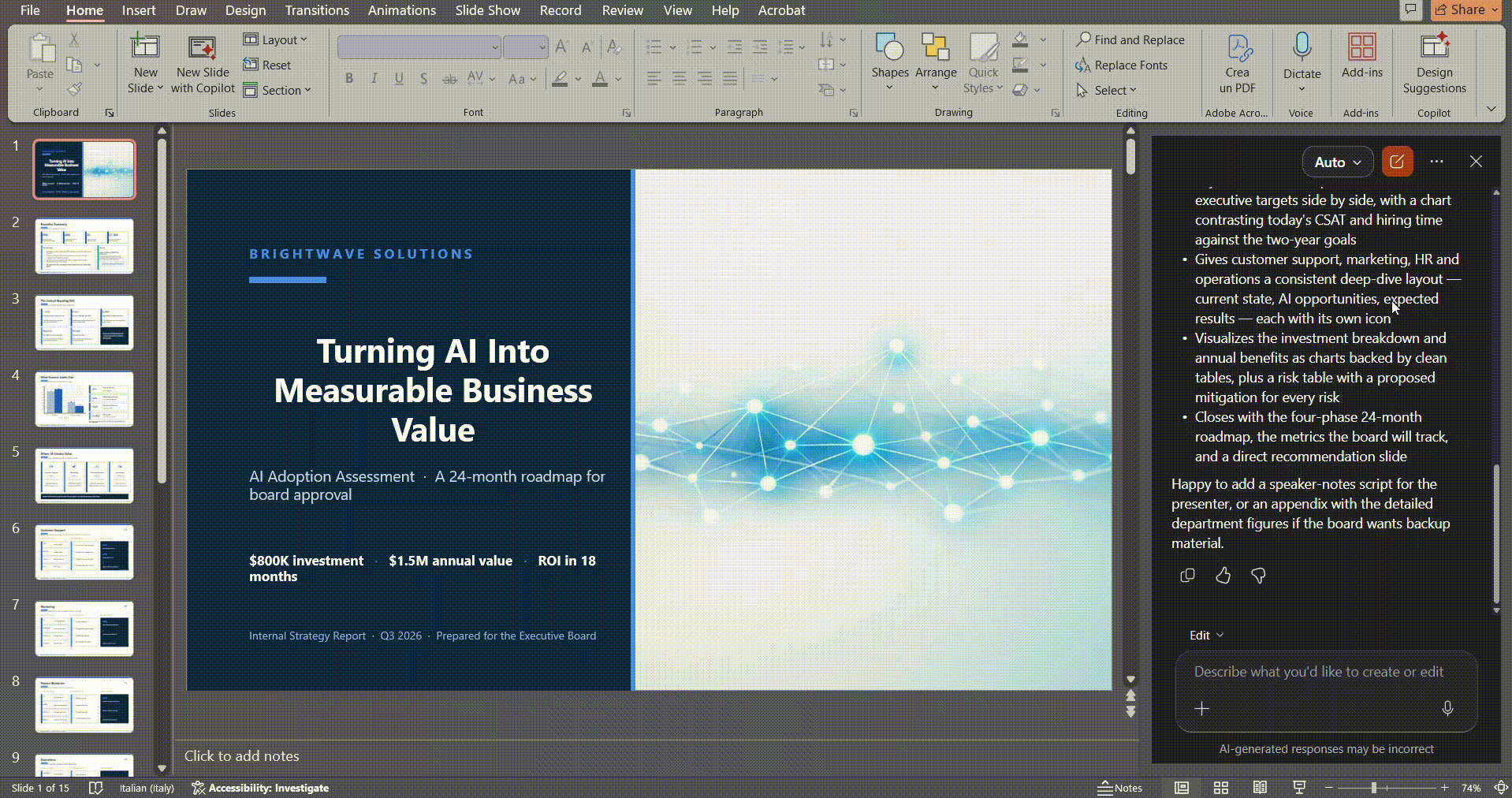
Task: Reset the slide layout
Action: pos(267,65)
